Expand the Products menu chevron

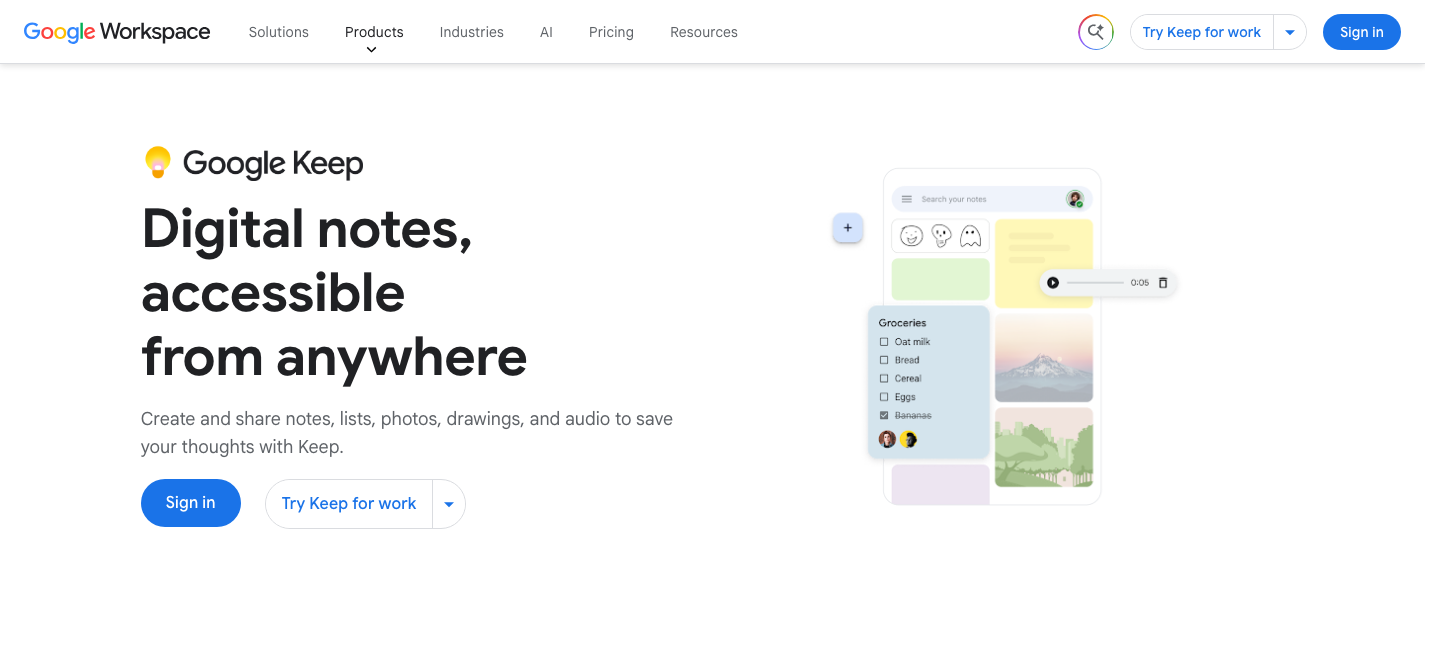(x=372, y=50)
